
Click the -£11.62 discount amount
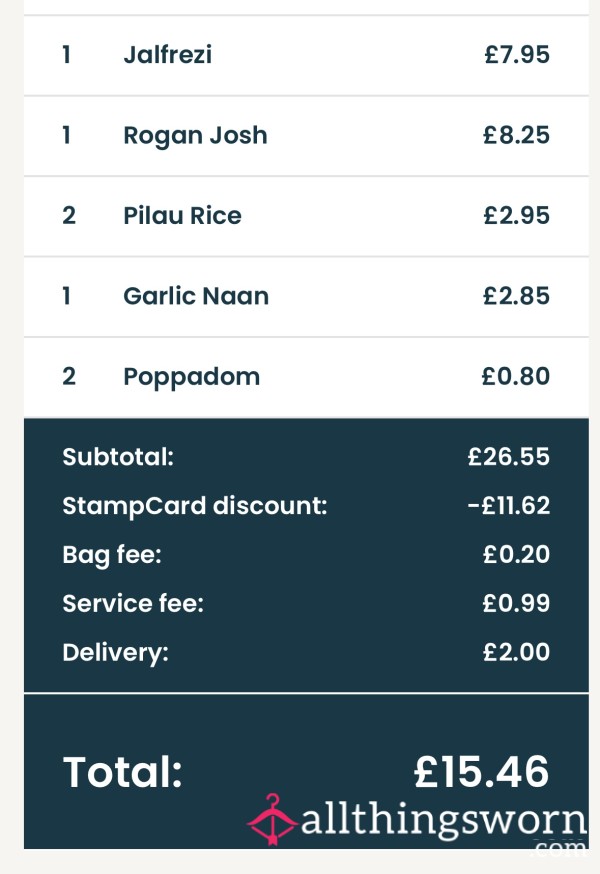click(x=509, y=506)
